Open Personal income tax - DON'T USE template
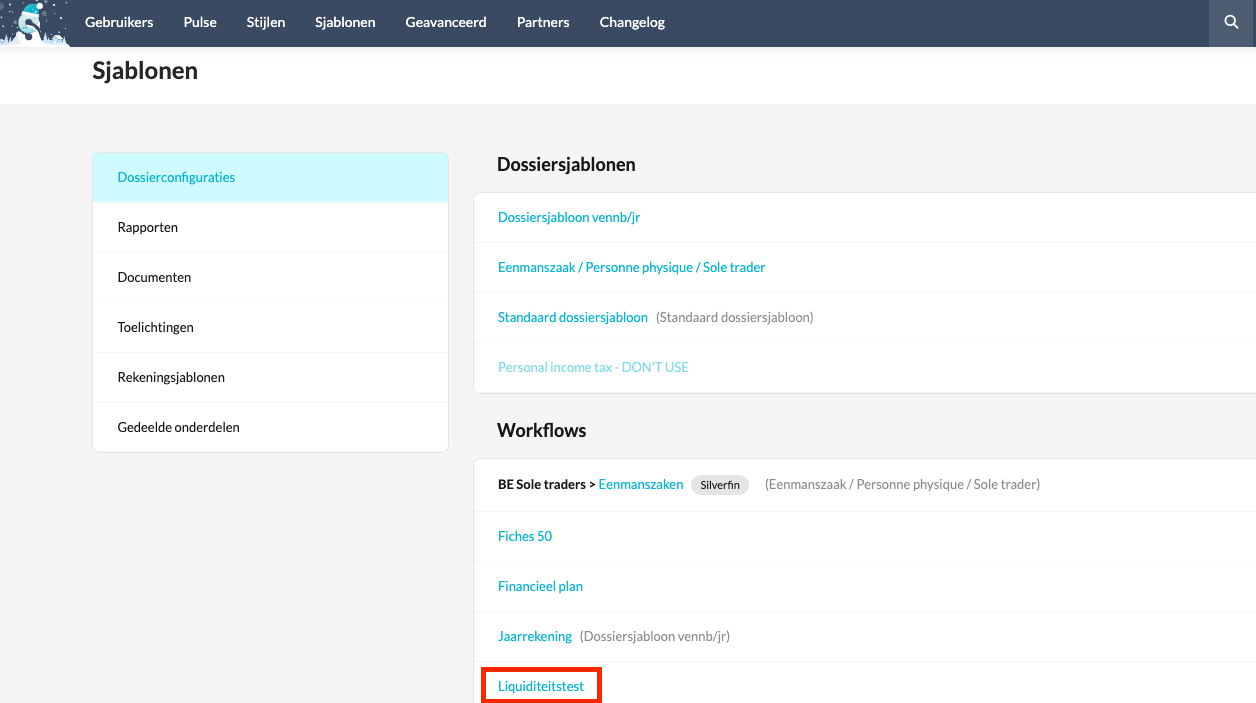Viewport: 1256px width, 703px height. pos(593,367)
